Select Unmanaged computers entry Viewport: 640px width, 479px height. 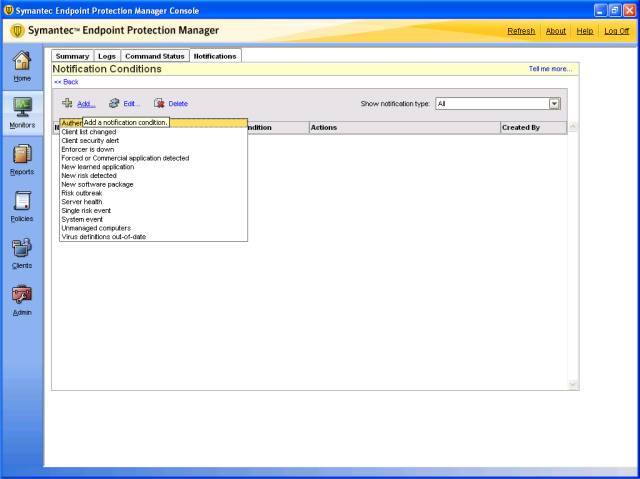(x=153, y=228)
